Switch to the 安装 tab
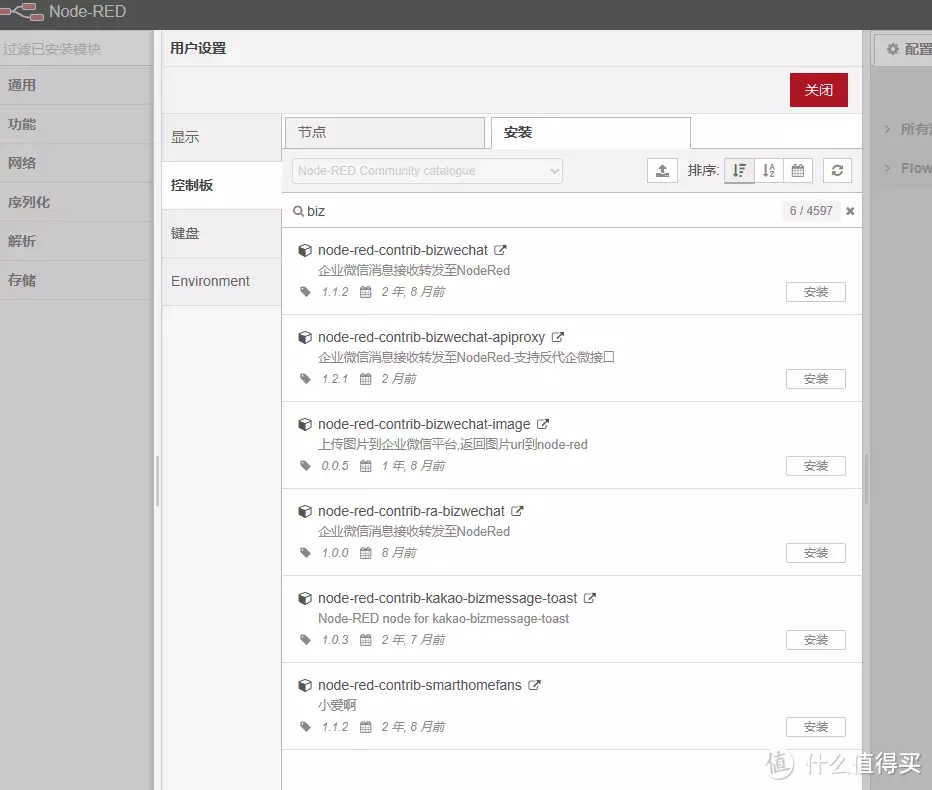This screenshot has width=932, height=790. click(x=591, y=132)
